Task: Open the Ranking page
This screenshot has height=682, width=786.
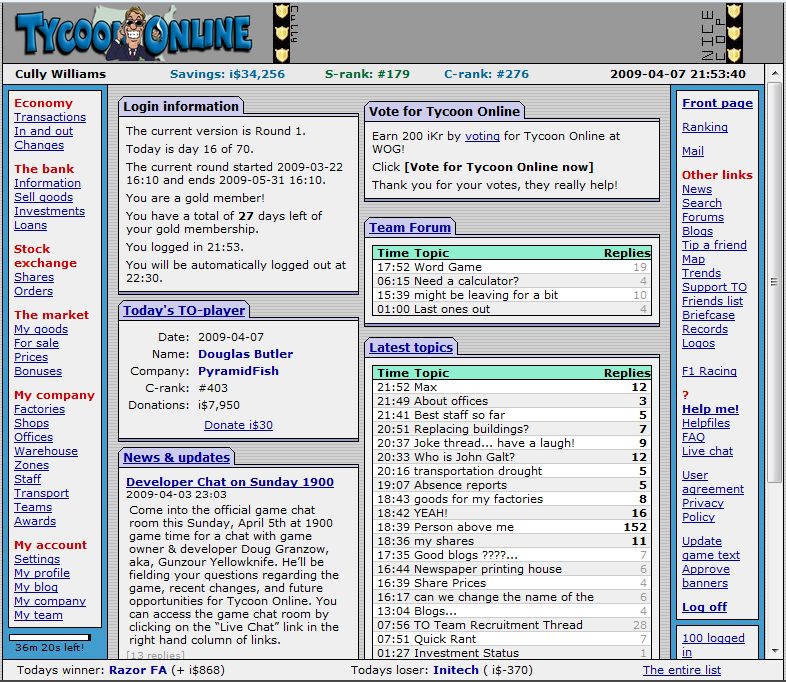Action: 704,127
